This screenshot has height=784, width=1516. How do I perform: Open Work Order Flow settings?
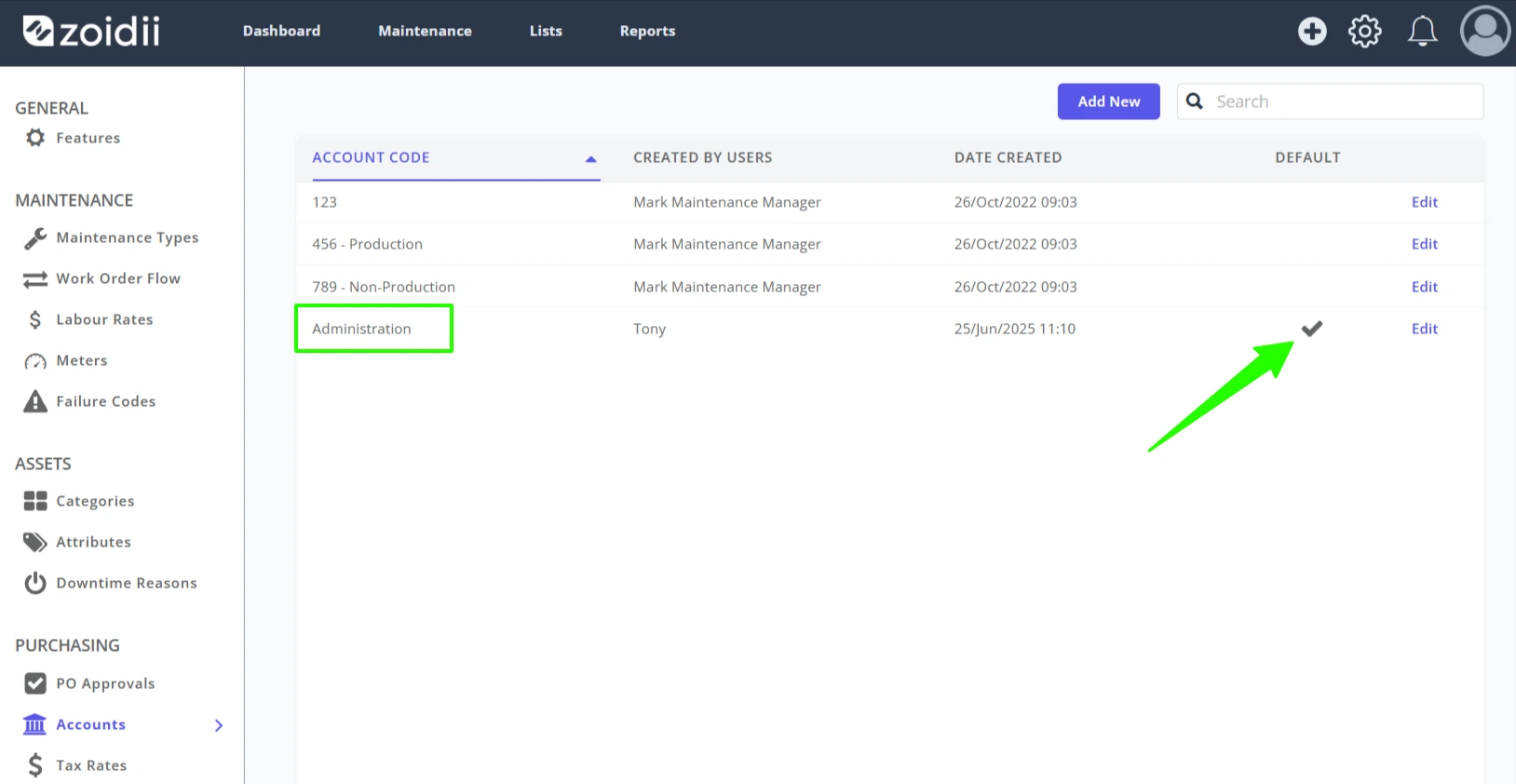(x=118, y=278)
